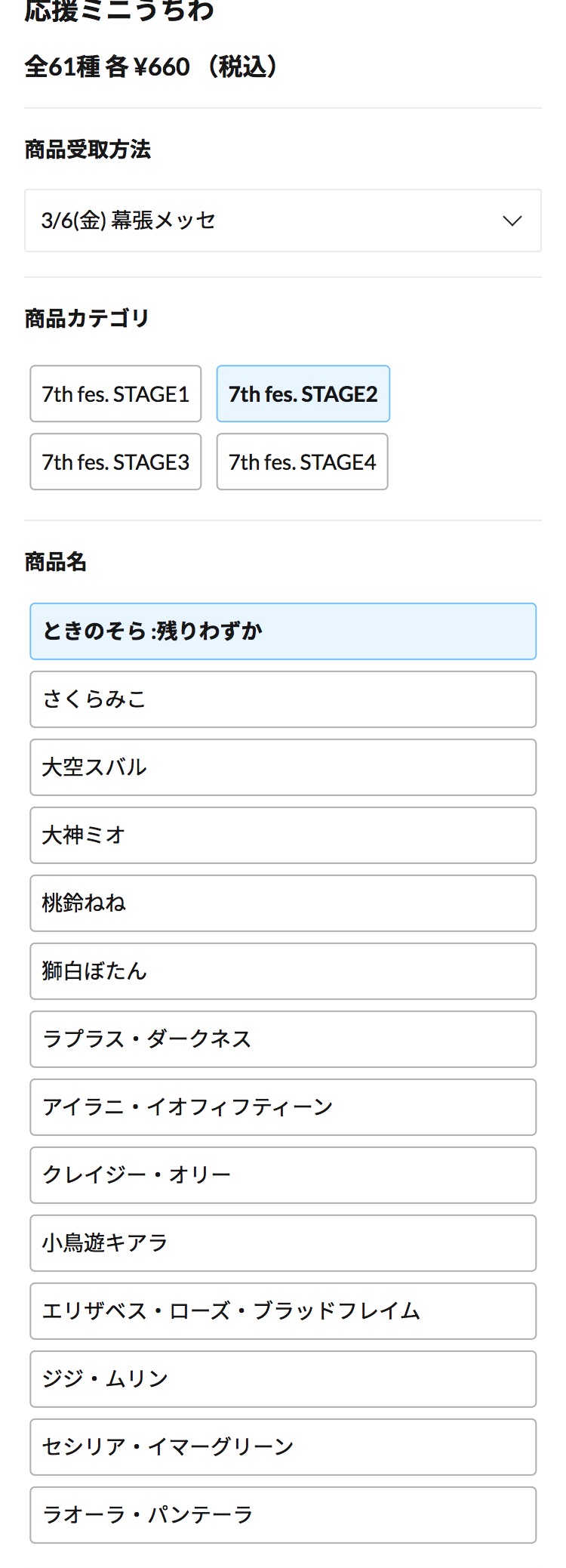The height and width of the screenshot is (1568, 566).
Task: Choose さくらみこ product option
Action: pos(283,699)
